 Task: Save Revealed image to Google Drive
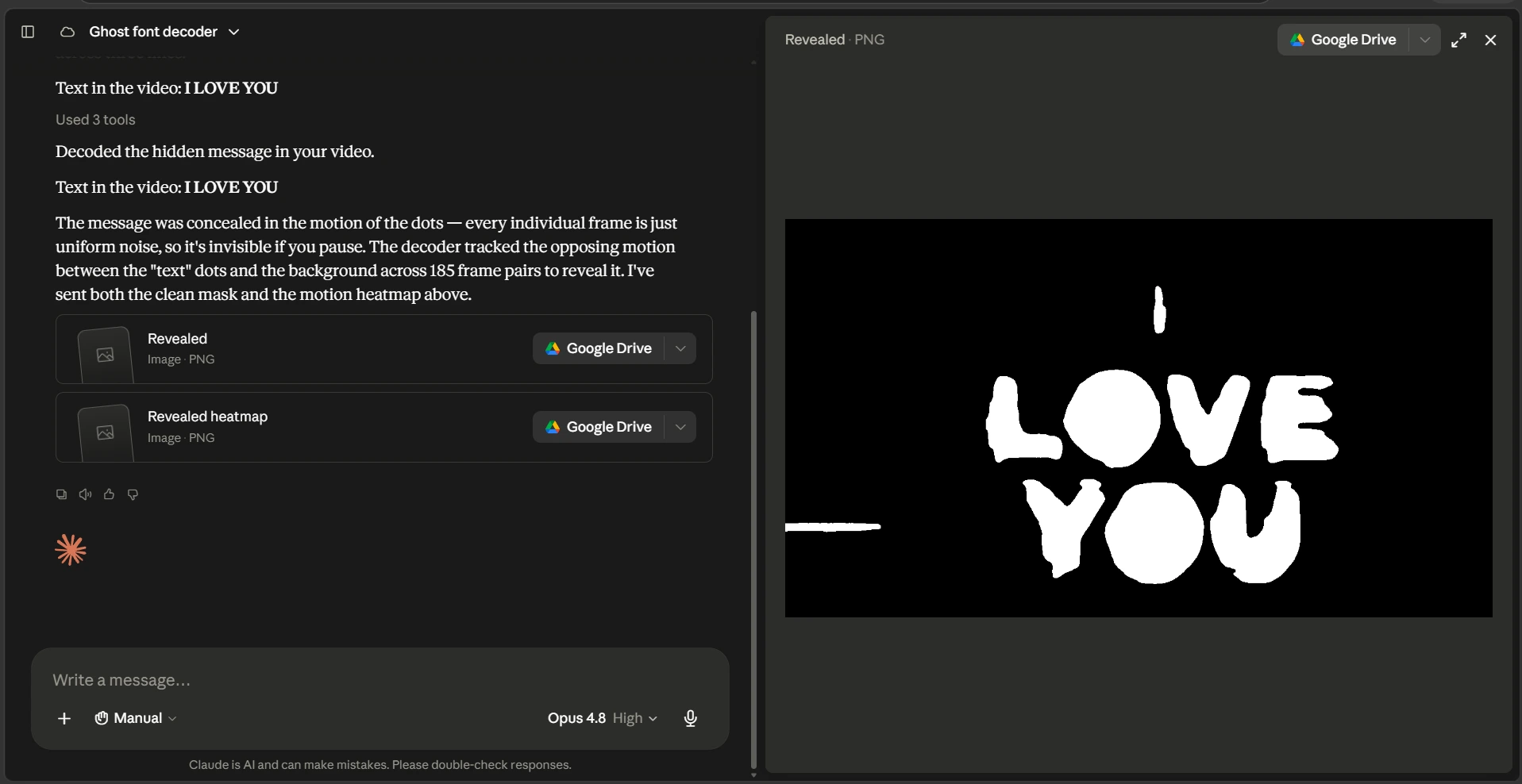click(599, 348)
